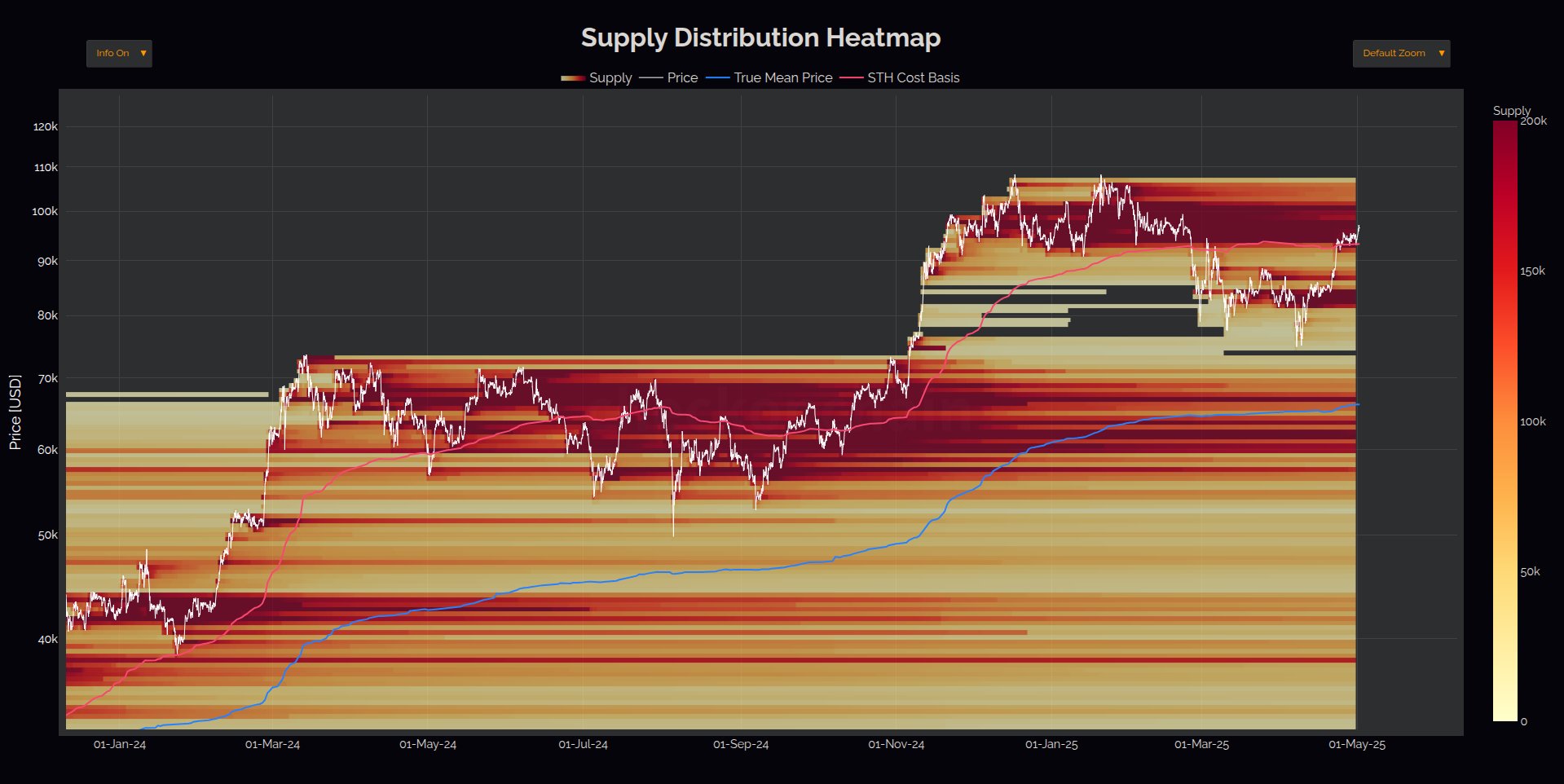
Task: Click the red STH Cost Basis legend line
Action: pyautogui.click(x=851, y=78)
